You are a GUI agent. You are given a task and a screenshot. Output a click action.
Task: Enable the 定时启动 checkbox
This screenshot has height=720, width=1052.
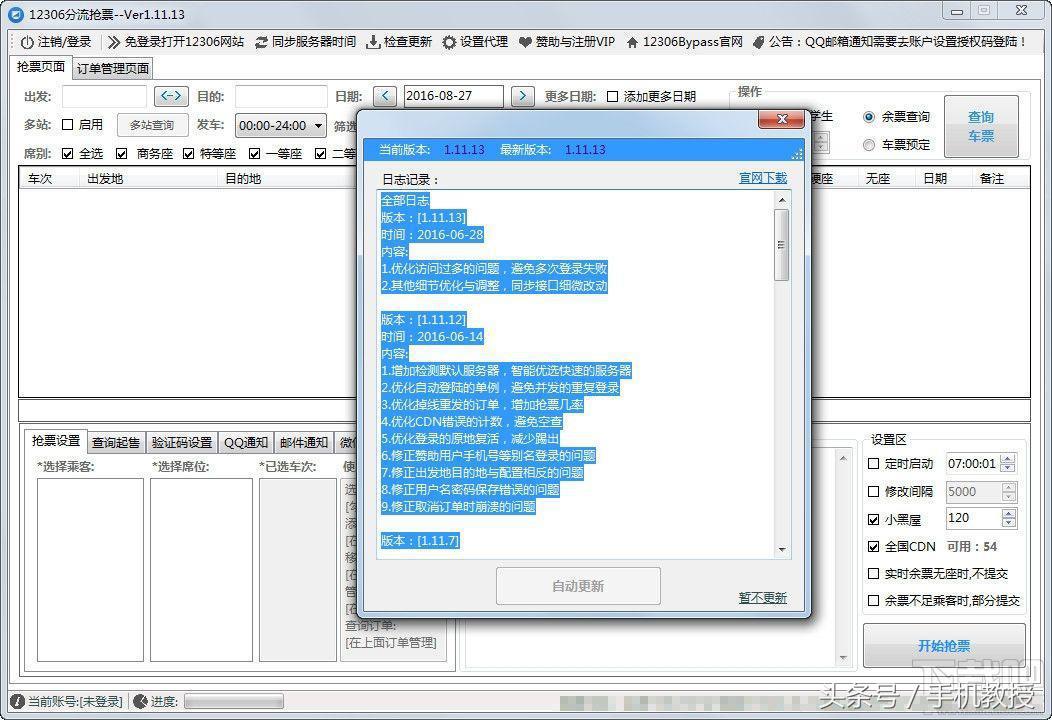click(x=874, y=463)
